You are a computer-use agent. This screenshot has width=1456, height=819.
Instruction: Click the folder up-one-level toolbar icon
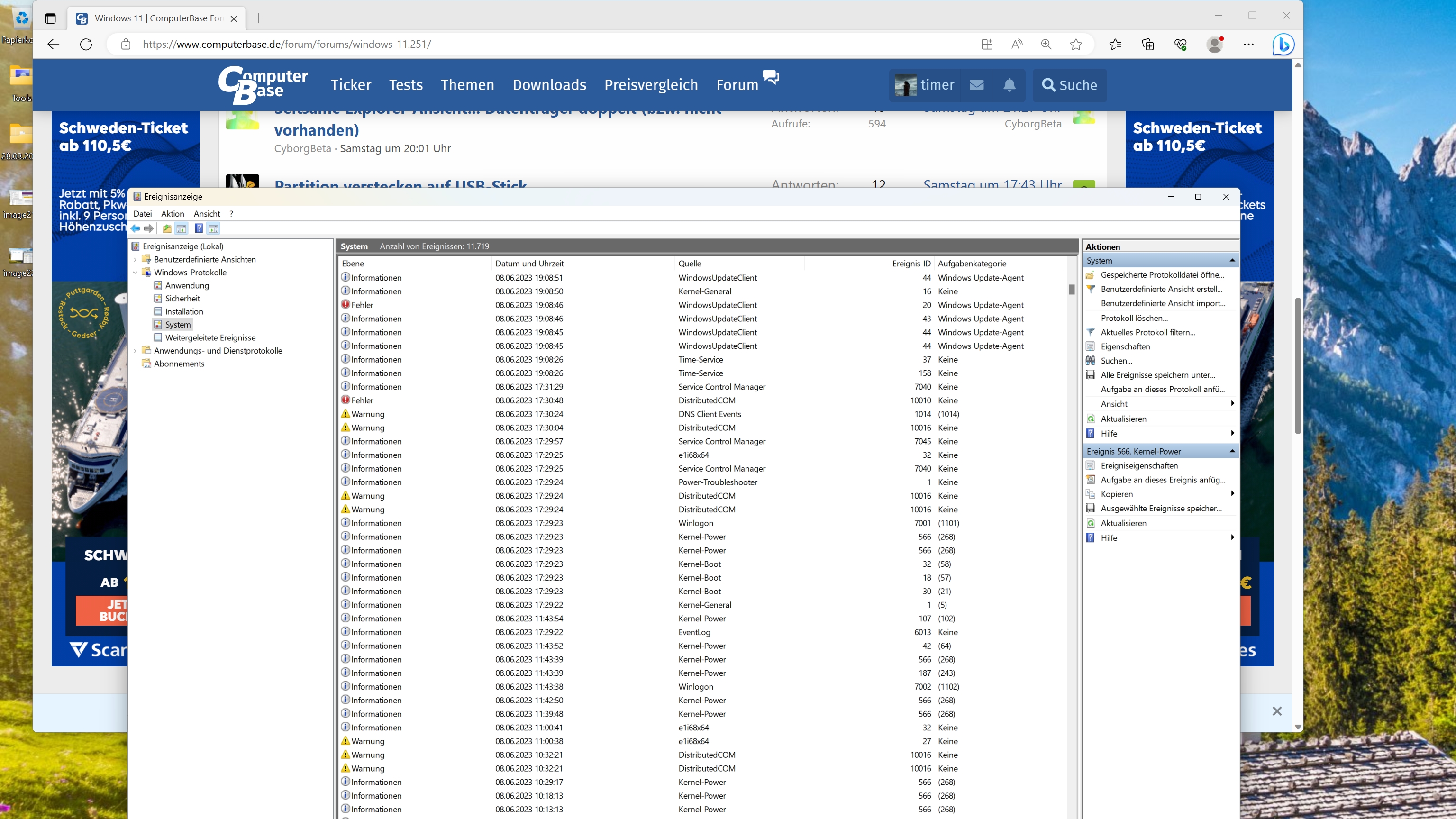click(x=167, y=228)
